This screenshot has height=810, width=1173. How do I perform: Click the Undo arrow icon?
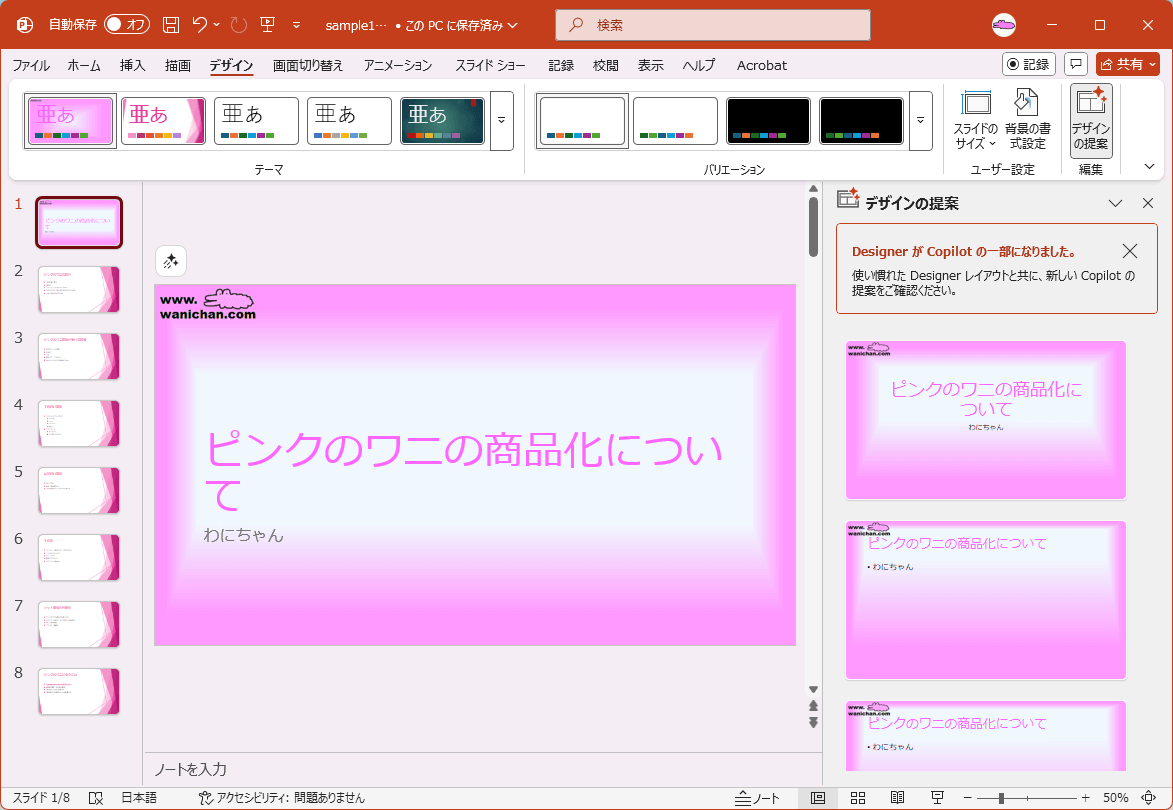pos(200,24)
